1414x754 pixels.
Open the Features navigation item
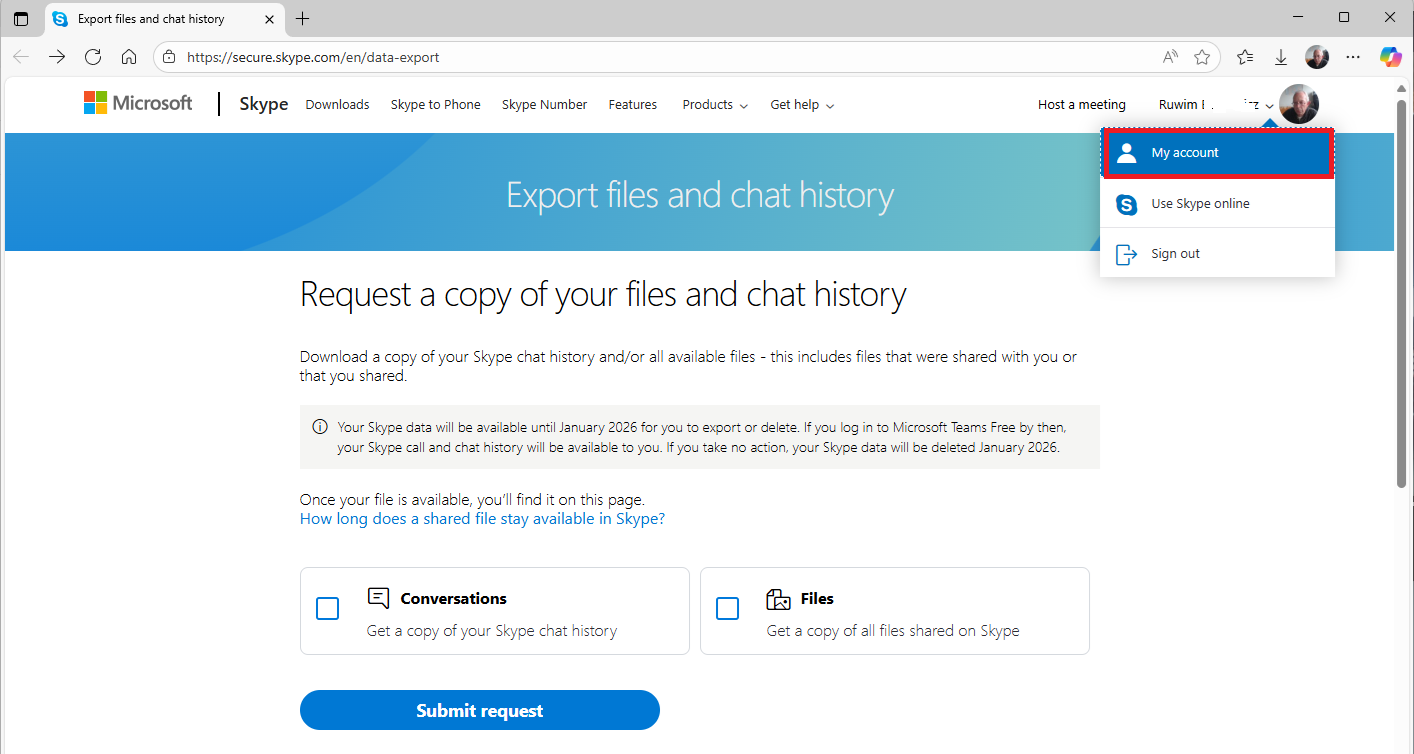point(633,104)
